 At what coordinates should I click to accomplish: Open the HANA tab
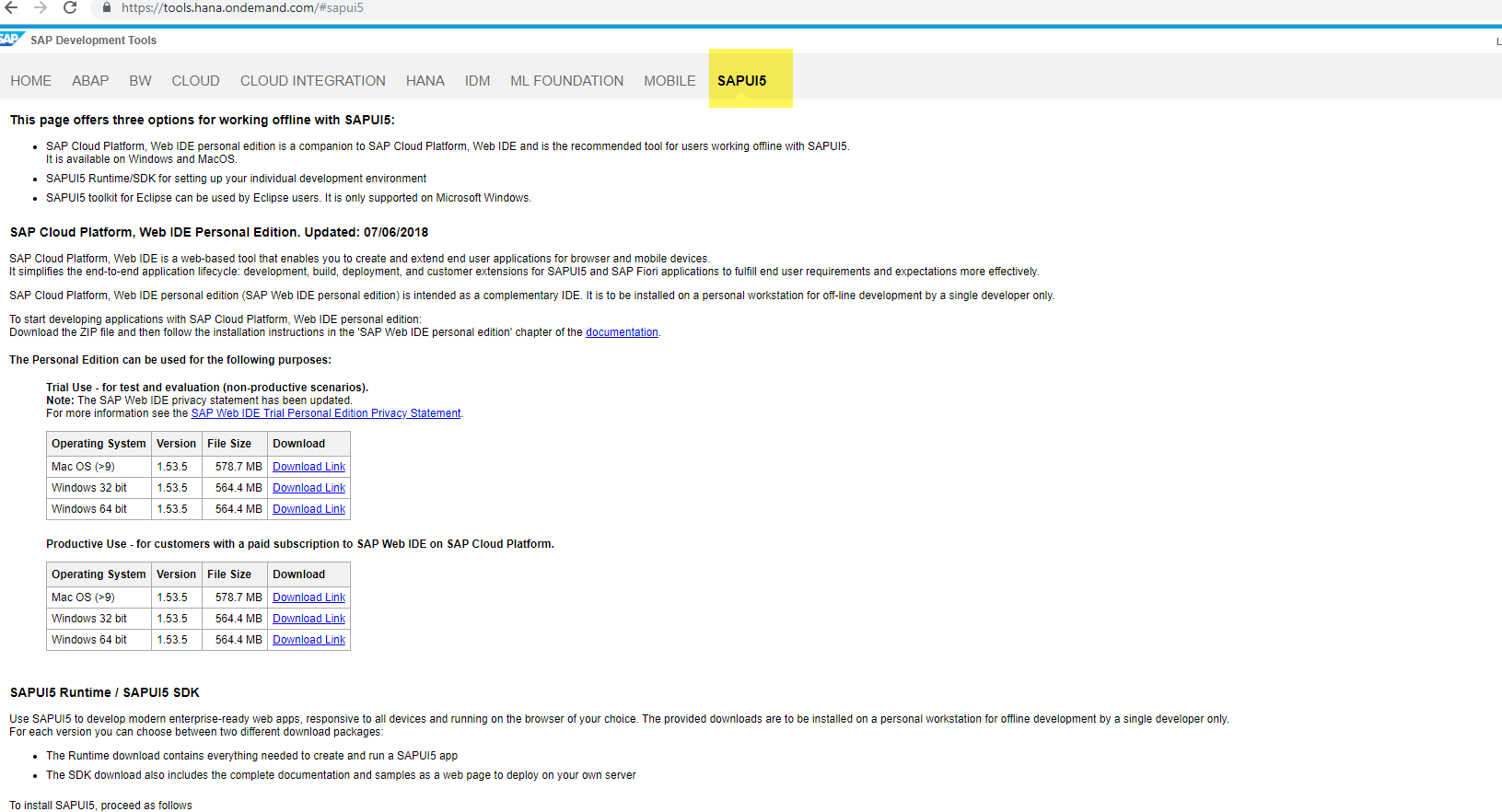[425, 81]
